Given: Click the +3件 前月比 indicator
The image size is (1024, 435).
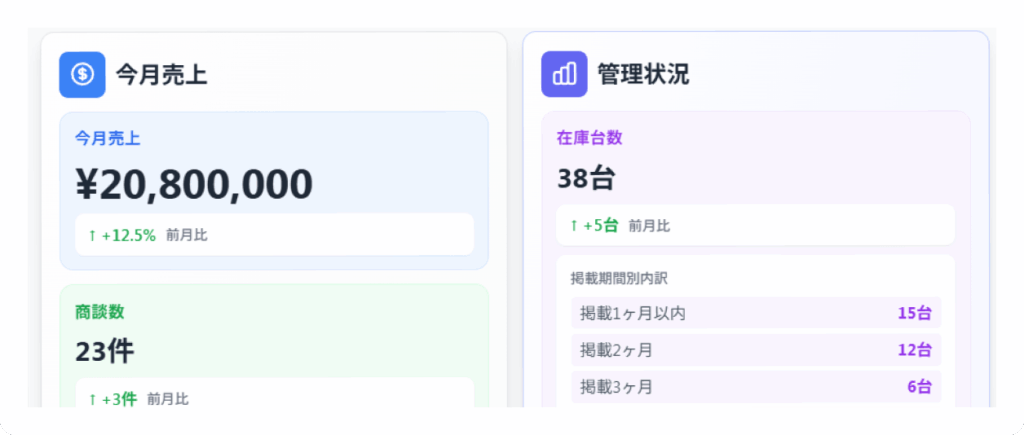Looking at the screenshot, I should point(138,398).
